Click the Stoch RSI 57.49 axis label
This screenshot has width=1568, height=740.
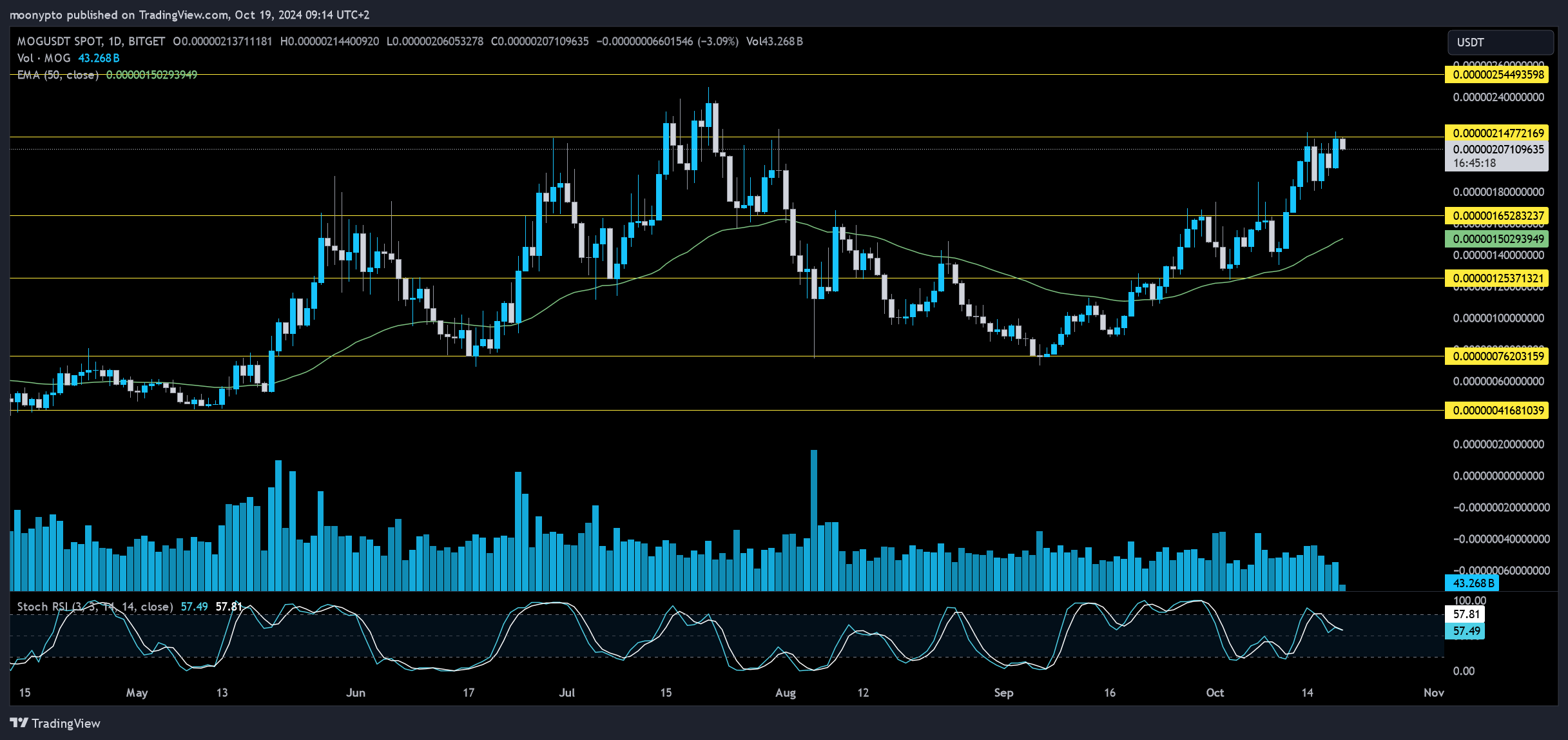tap(1466, 631)
